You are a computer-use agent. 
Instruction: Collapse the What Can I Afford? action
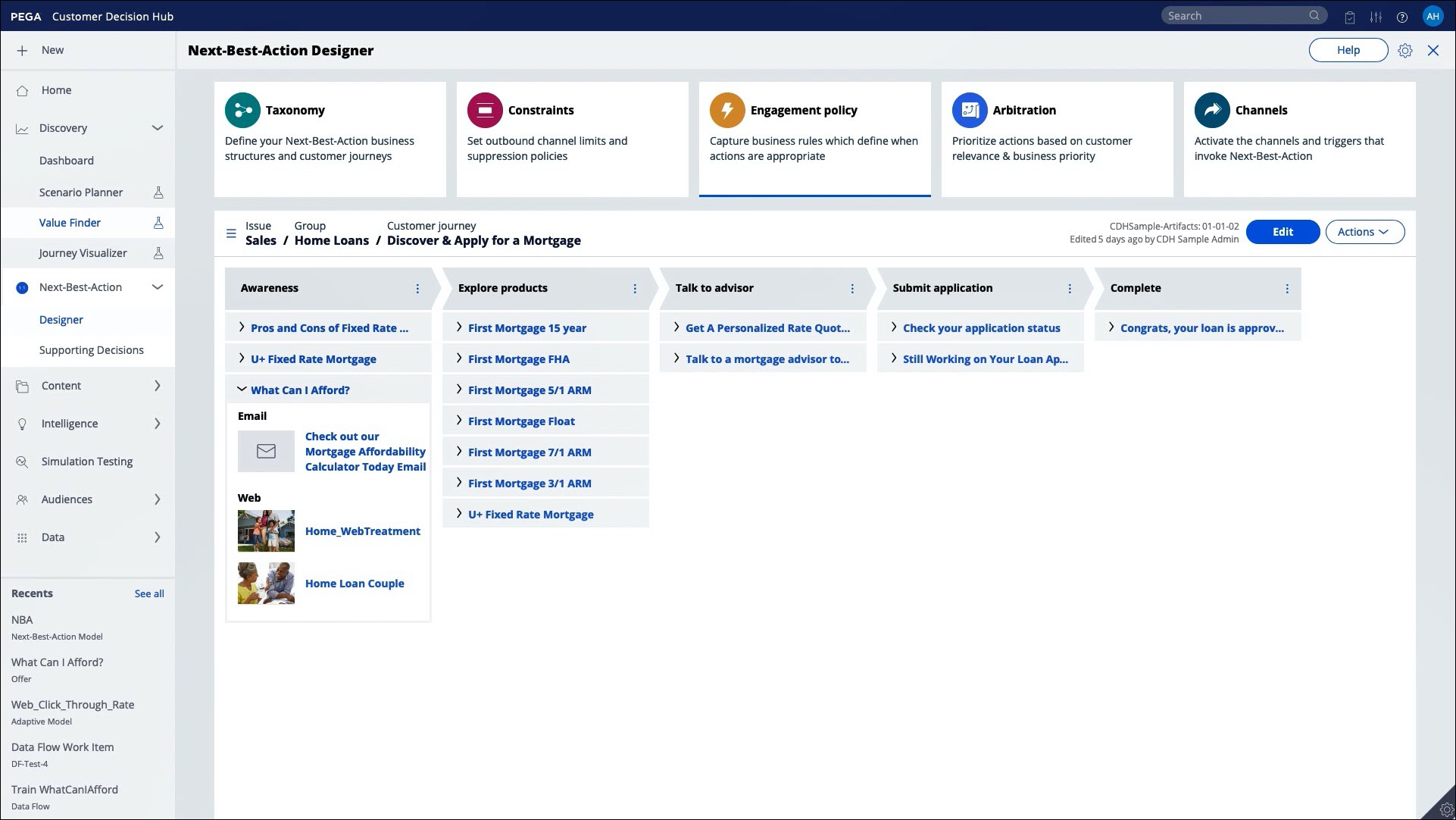(242, 390)
